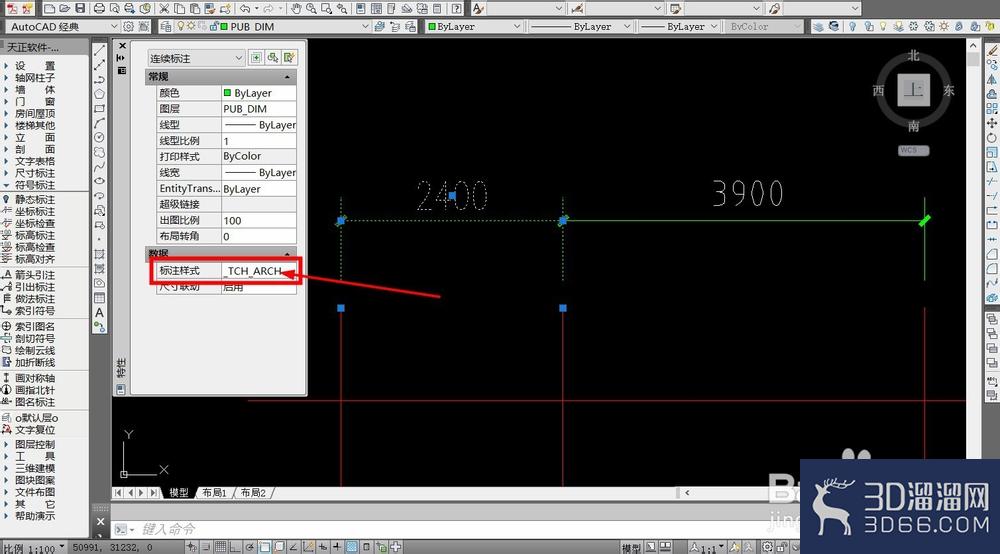Screen dimensions: 1000x554
Task: Open the ByLayer color swatch dropdown
Action: (258, 93)
